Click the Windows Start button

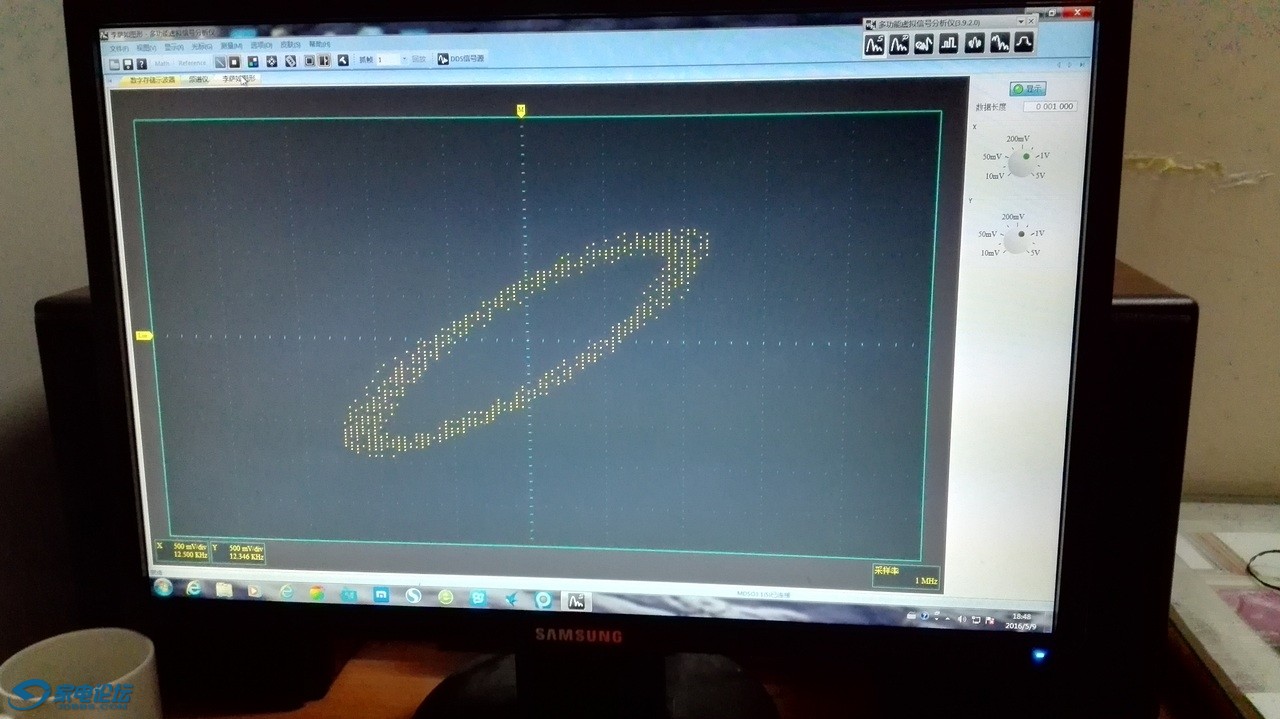point(162,588)
